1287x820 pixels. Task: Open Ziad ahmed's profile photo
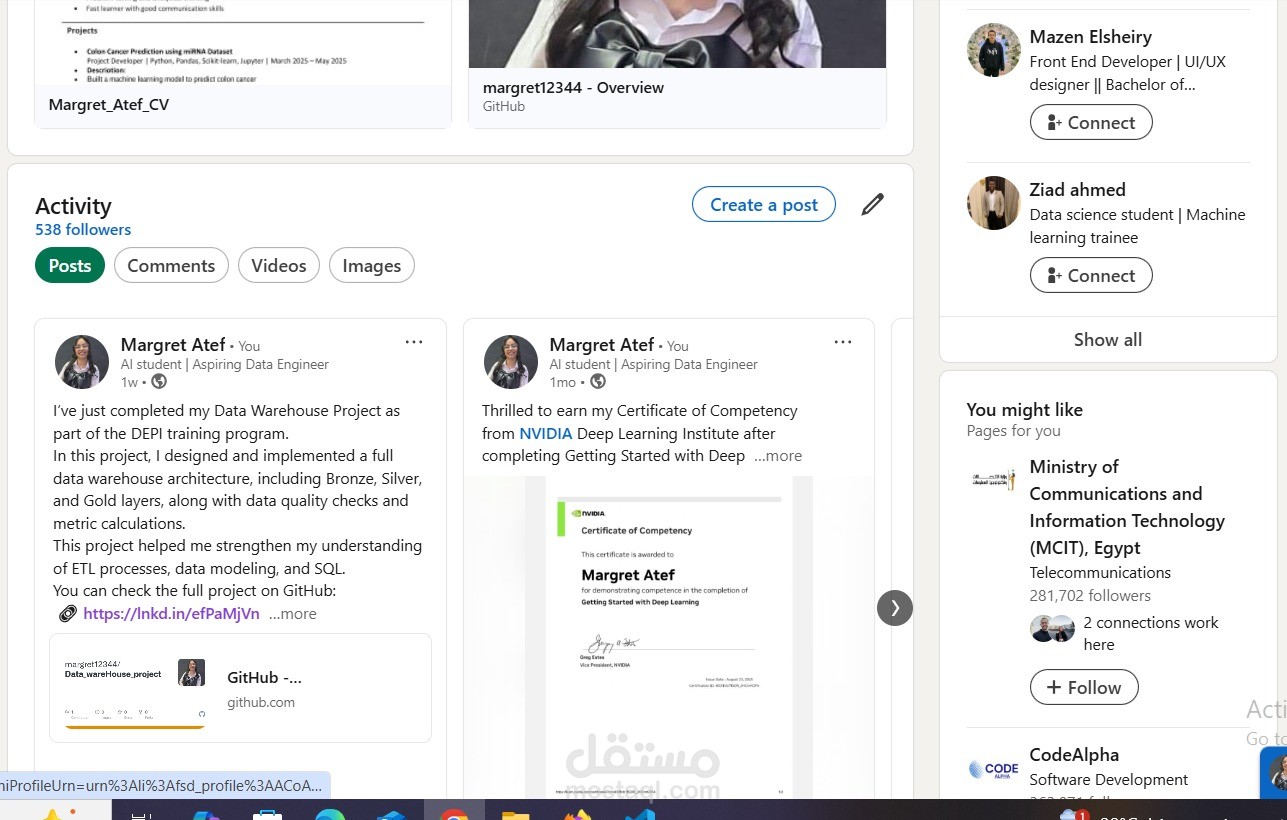[994, 203]
